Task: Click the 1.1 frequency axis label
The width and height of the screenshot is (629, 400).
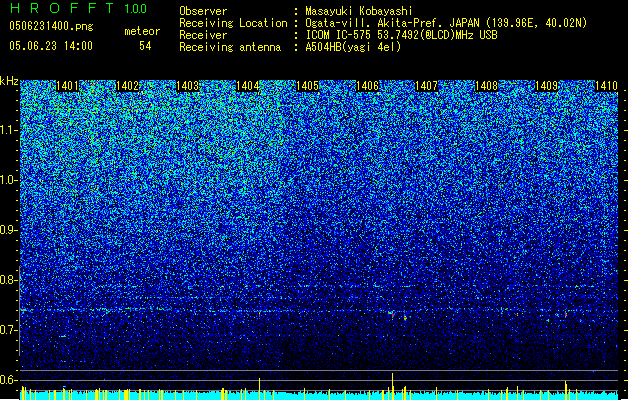Action: tap(9, 130)
